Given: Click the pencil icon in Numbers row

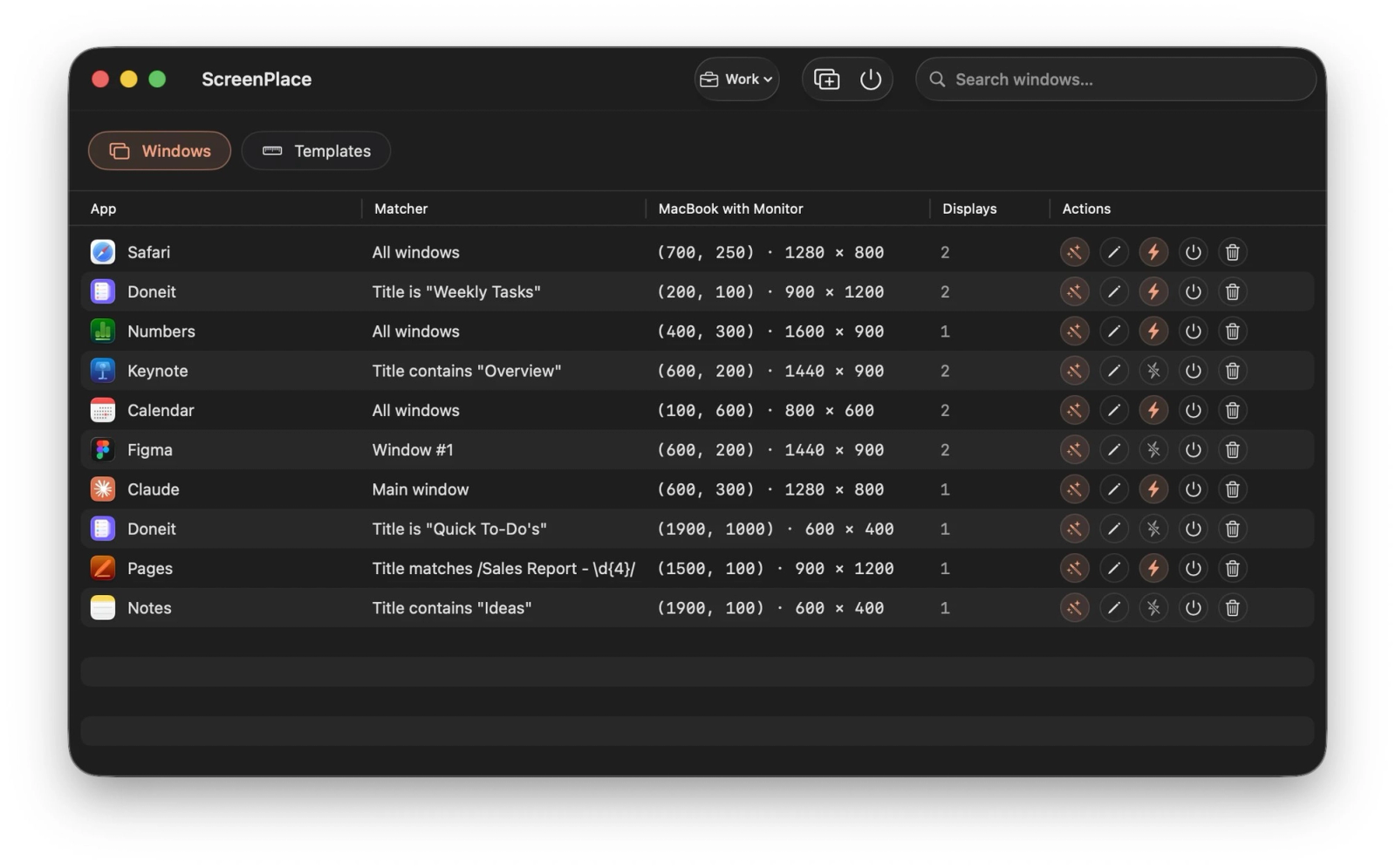Looking at the screenshot, I should 1113,331.
